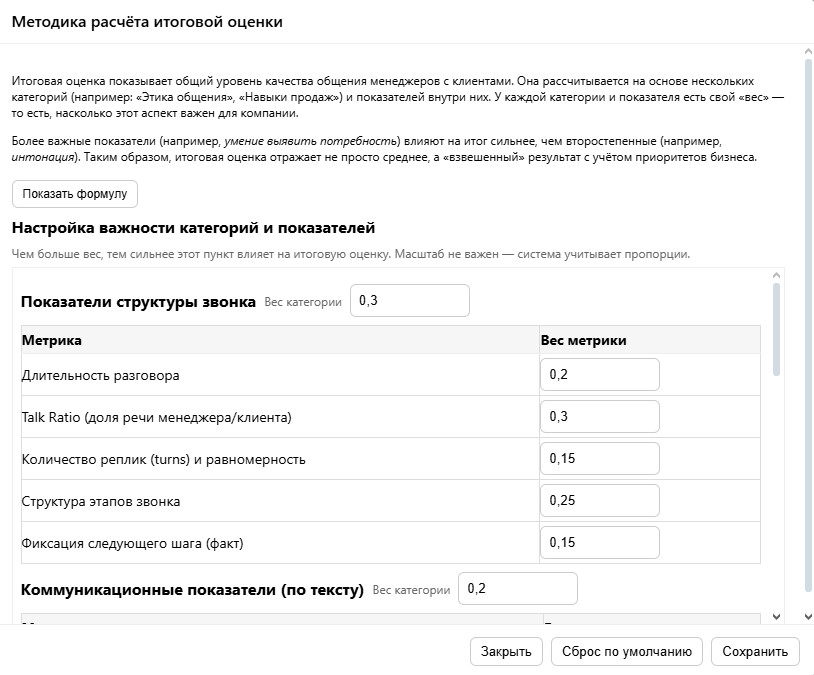The width and height of the screenshot is (814, 675).
Task: Click the Структура этапов звонка weight input
Action: tap(598, 500)
